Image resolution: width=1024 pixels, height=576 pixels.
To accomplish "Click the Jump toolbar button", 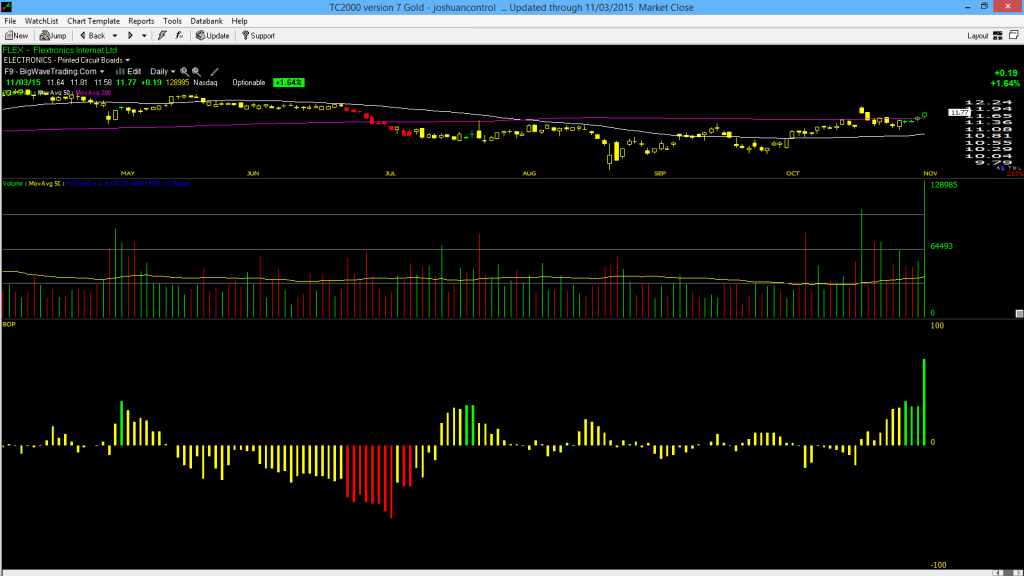I will coord(53,36).
